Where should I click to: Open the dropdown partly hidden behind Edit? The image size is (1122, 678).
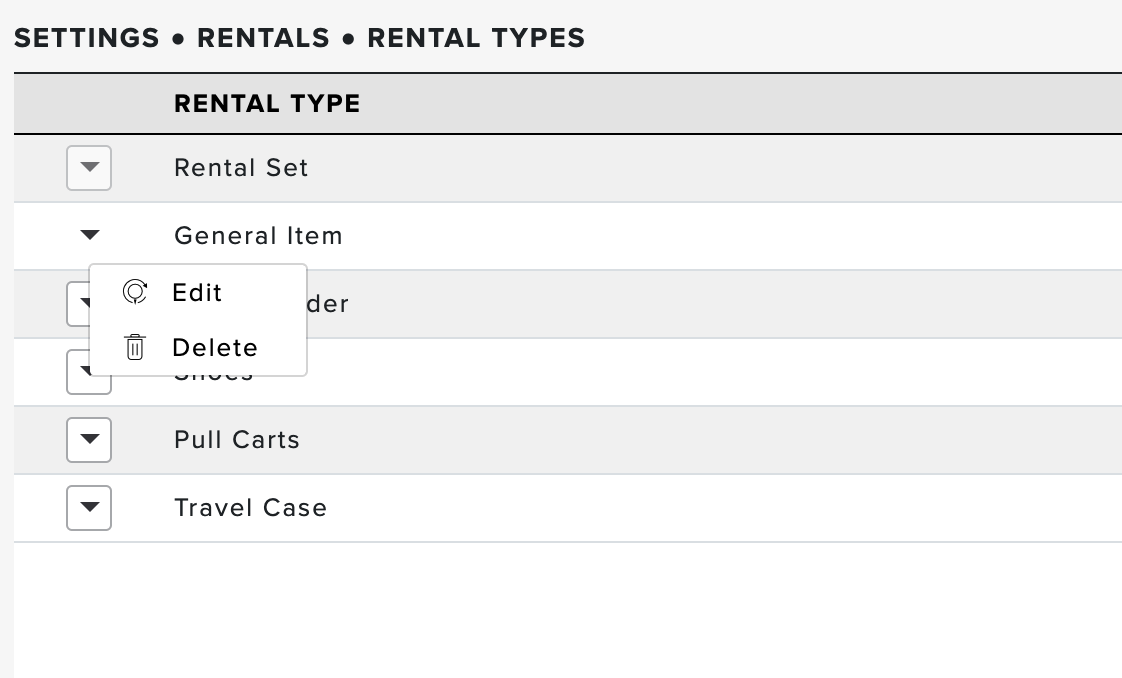click(77, 304)
